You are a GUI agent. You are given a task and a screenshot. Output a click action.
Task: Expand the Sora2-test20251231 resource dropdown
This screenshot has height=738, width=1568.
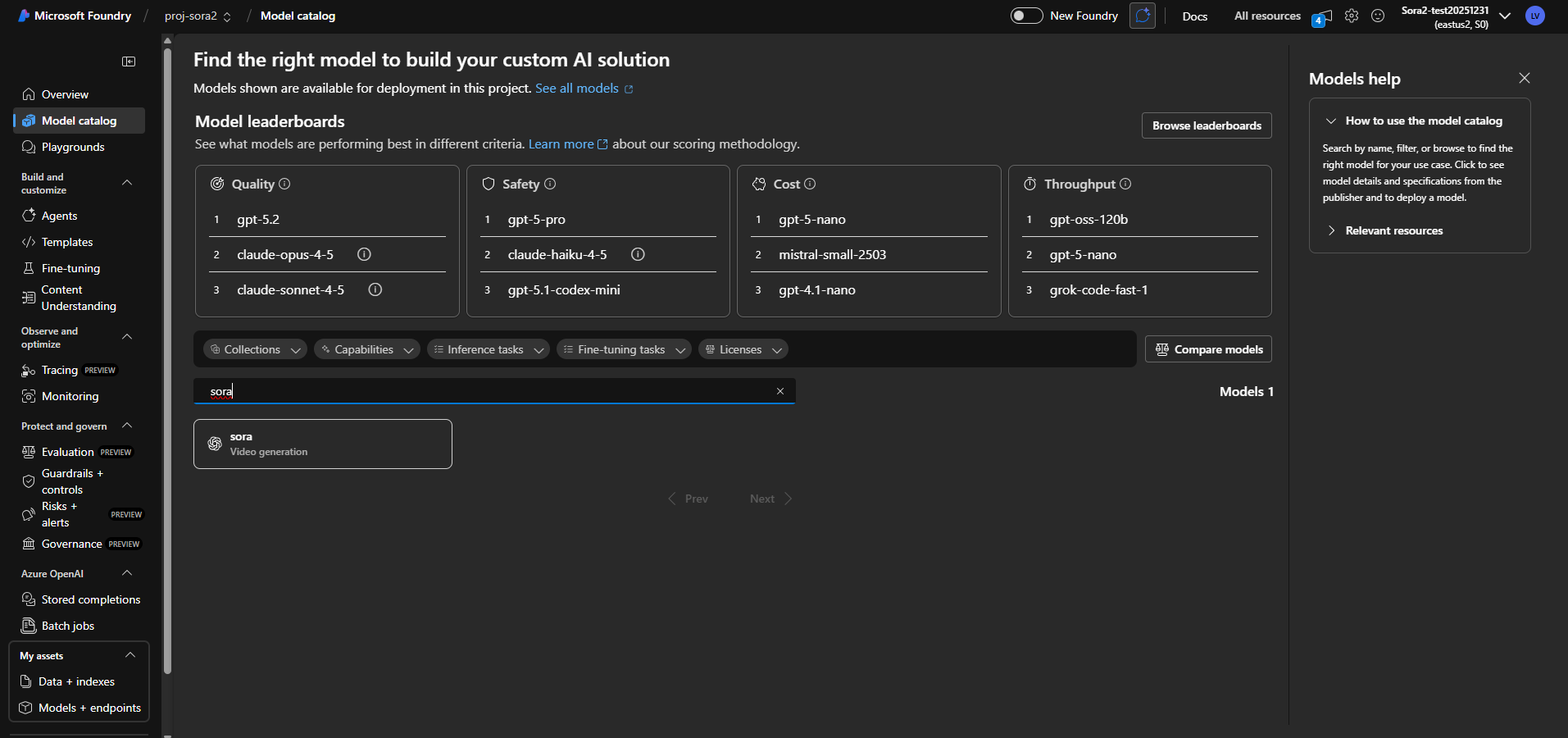(x=1505, y=16)
